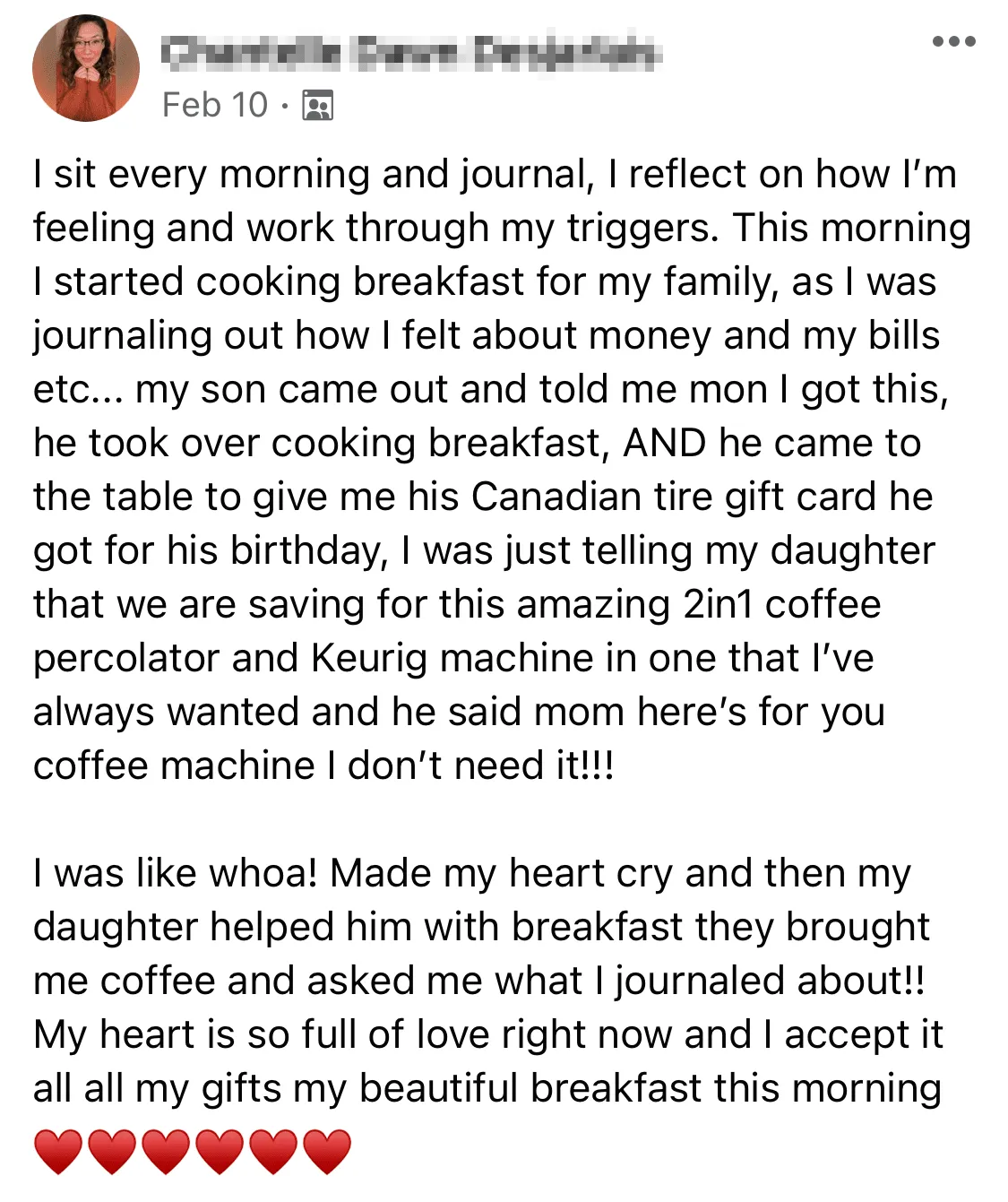This screenshot has height=1202, width=1008.
Task: Open the author's profile picture
Action: (86, 68)
